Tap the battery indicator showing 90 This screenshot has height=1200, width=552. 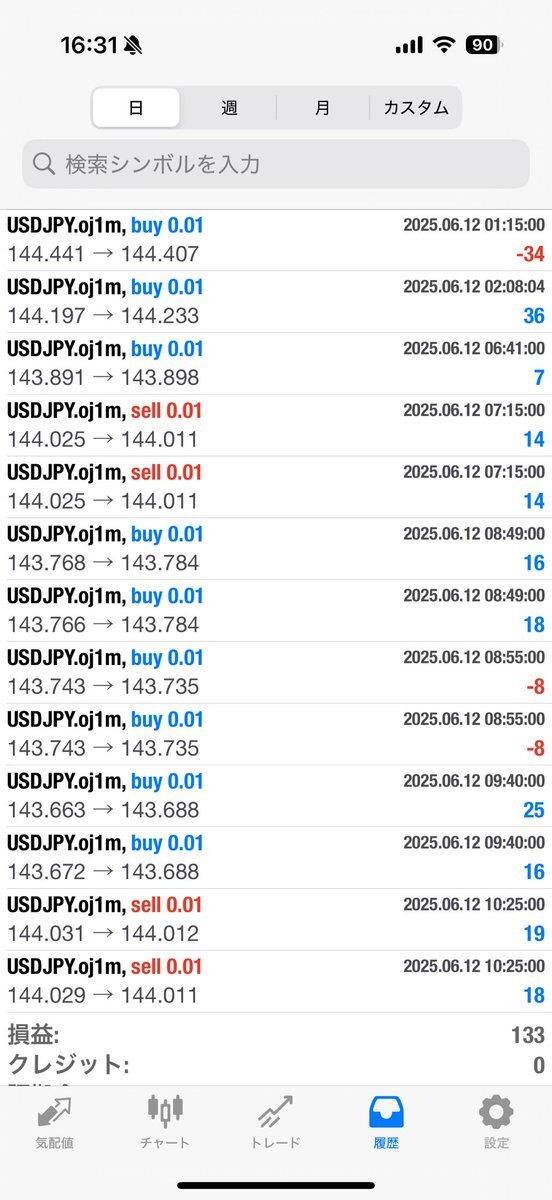click(485, 45)
